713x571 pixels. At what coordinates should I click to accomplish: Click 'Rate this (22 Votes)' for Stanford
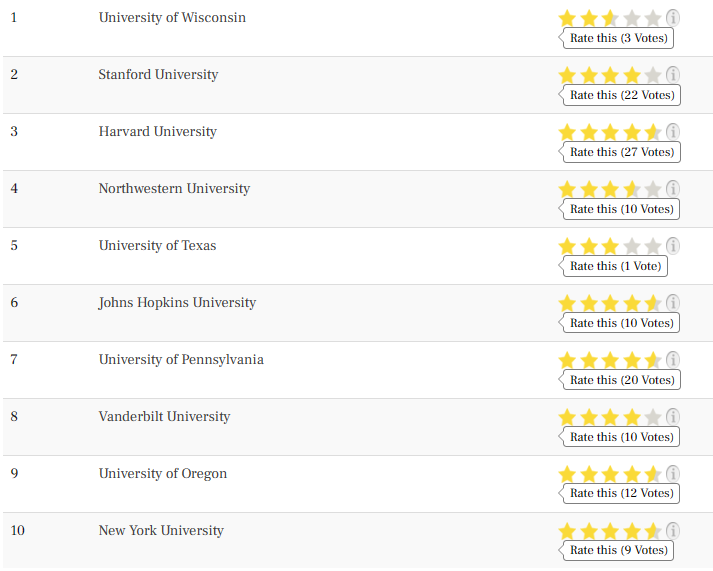(x=622, y=95)
